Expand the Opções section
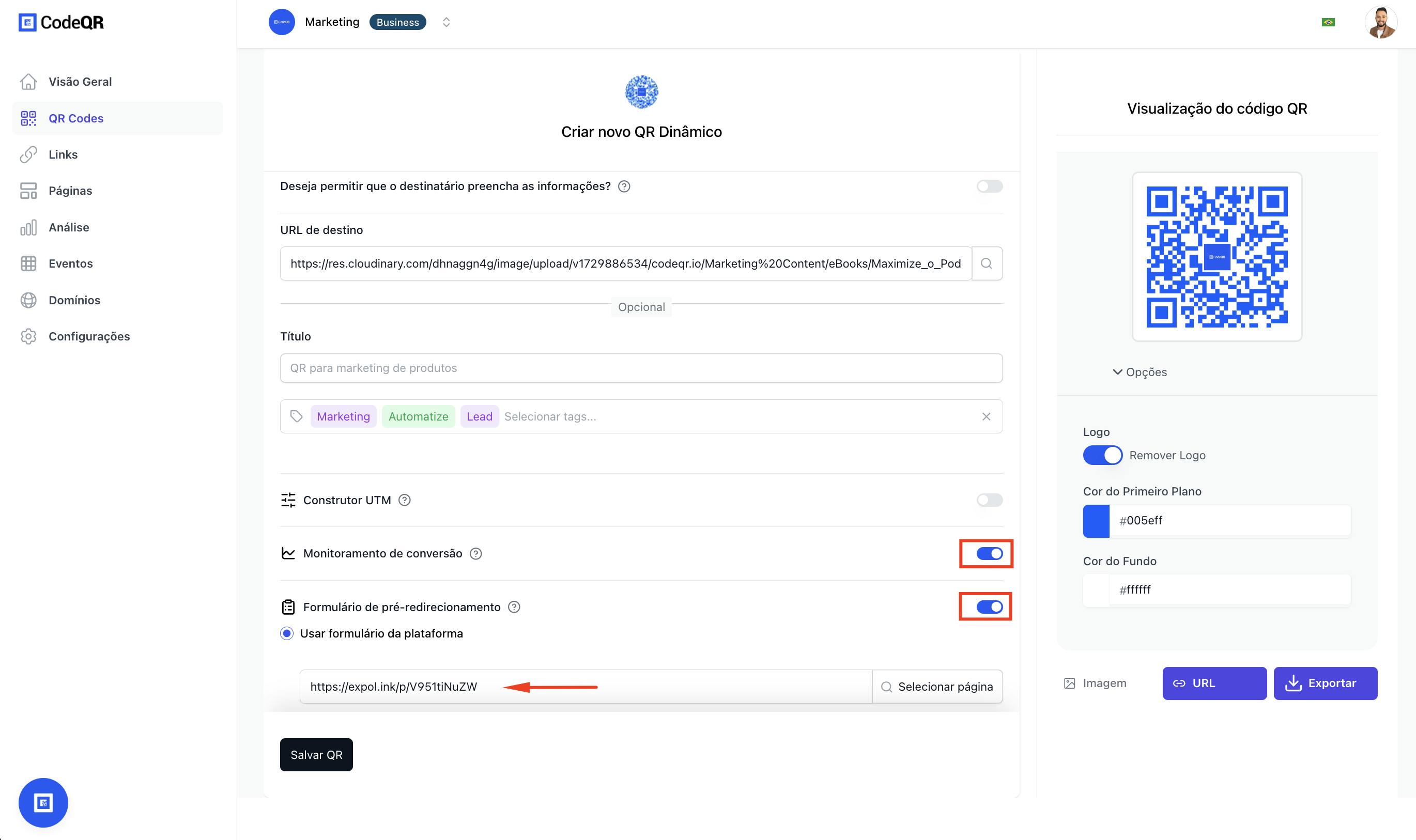 [x=1139, y=372]
